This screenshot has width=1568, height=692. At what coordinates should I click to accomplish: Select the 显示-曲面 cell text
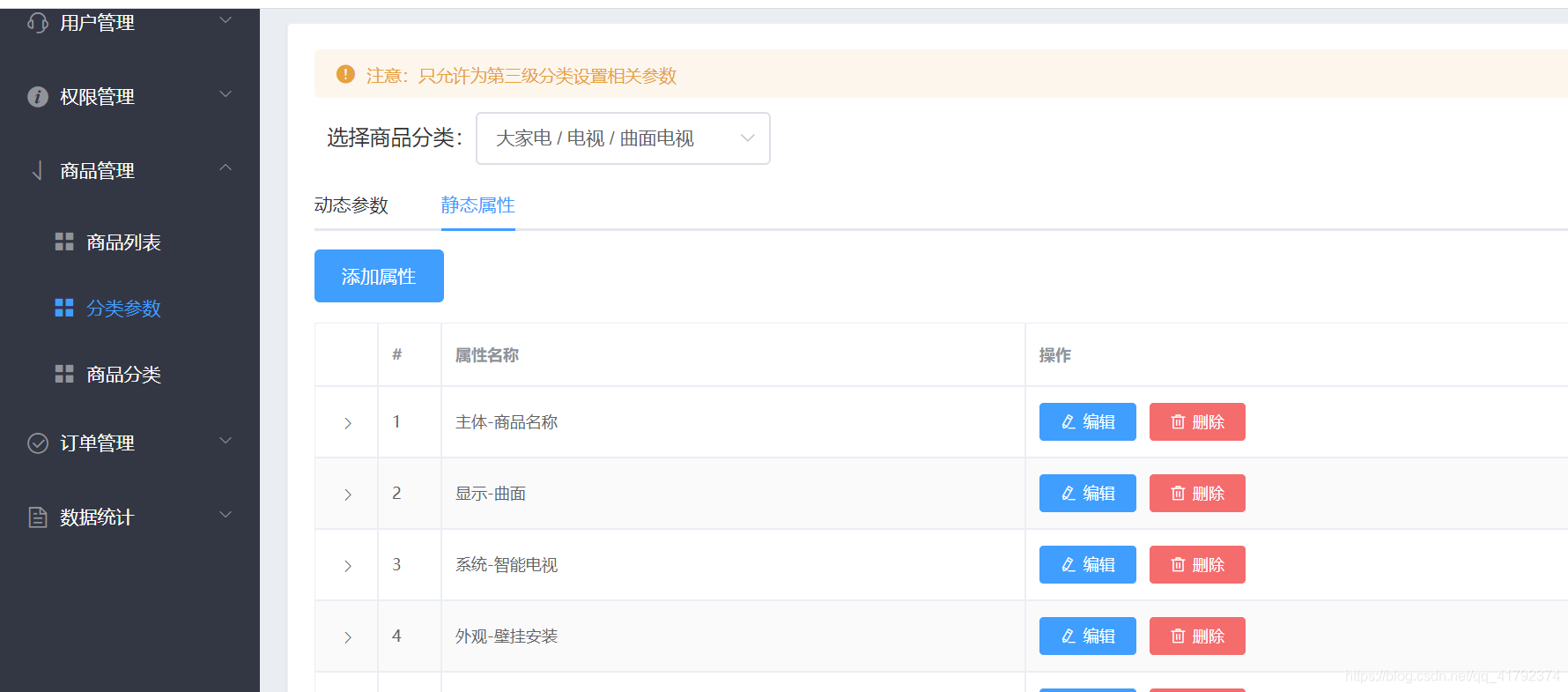(491, 494)
